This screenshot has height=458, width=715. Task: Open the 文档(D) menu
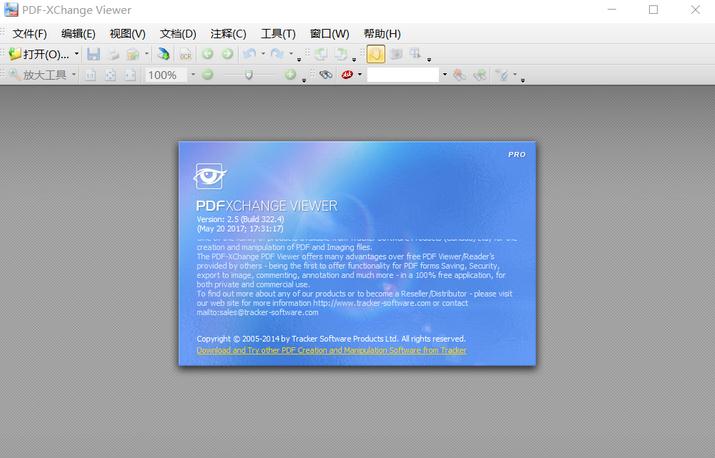pos(178,34)
